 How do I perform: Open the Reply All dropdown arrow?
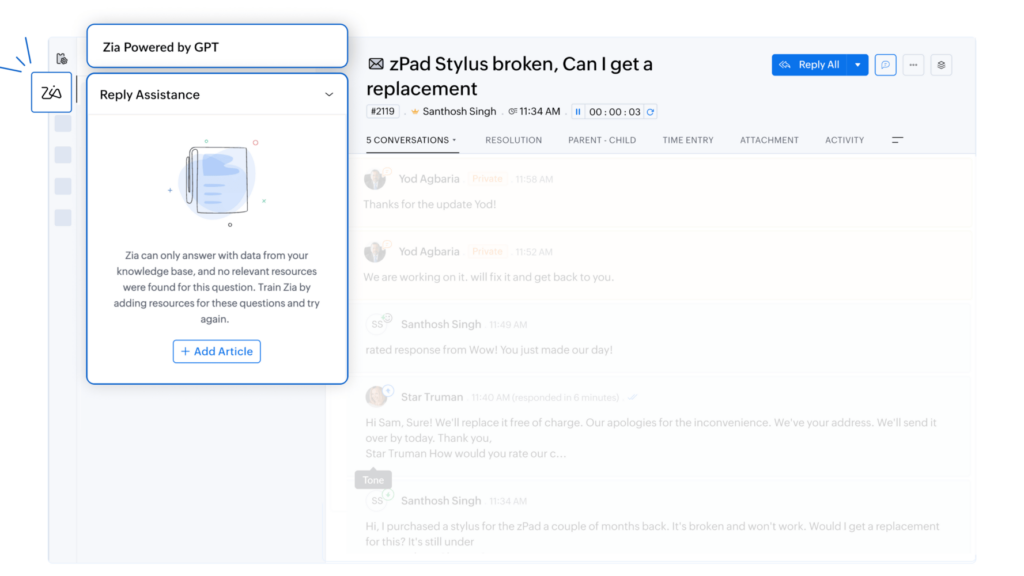[857, 65]
